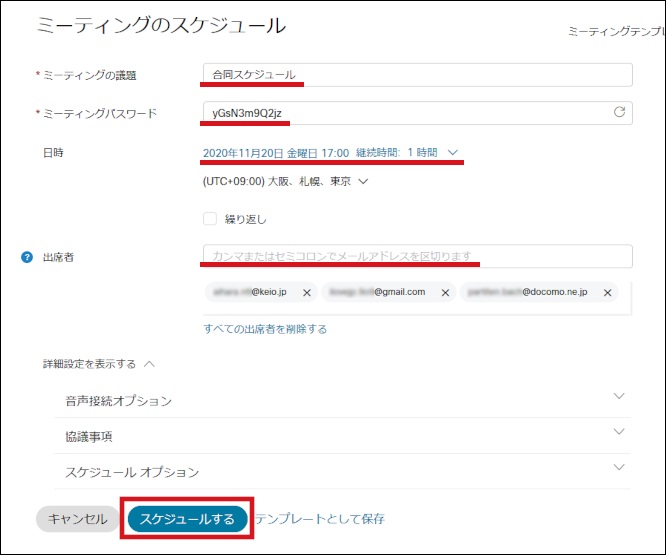Remove the docomo.ne.jp attendee chip
Viewport: 666px width, 555px height.
[x=605, y=293]
